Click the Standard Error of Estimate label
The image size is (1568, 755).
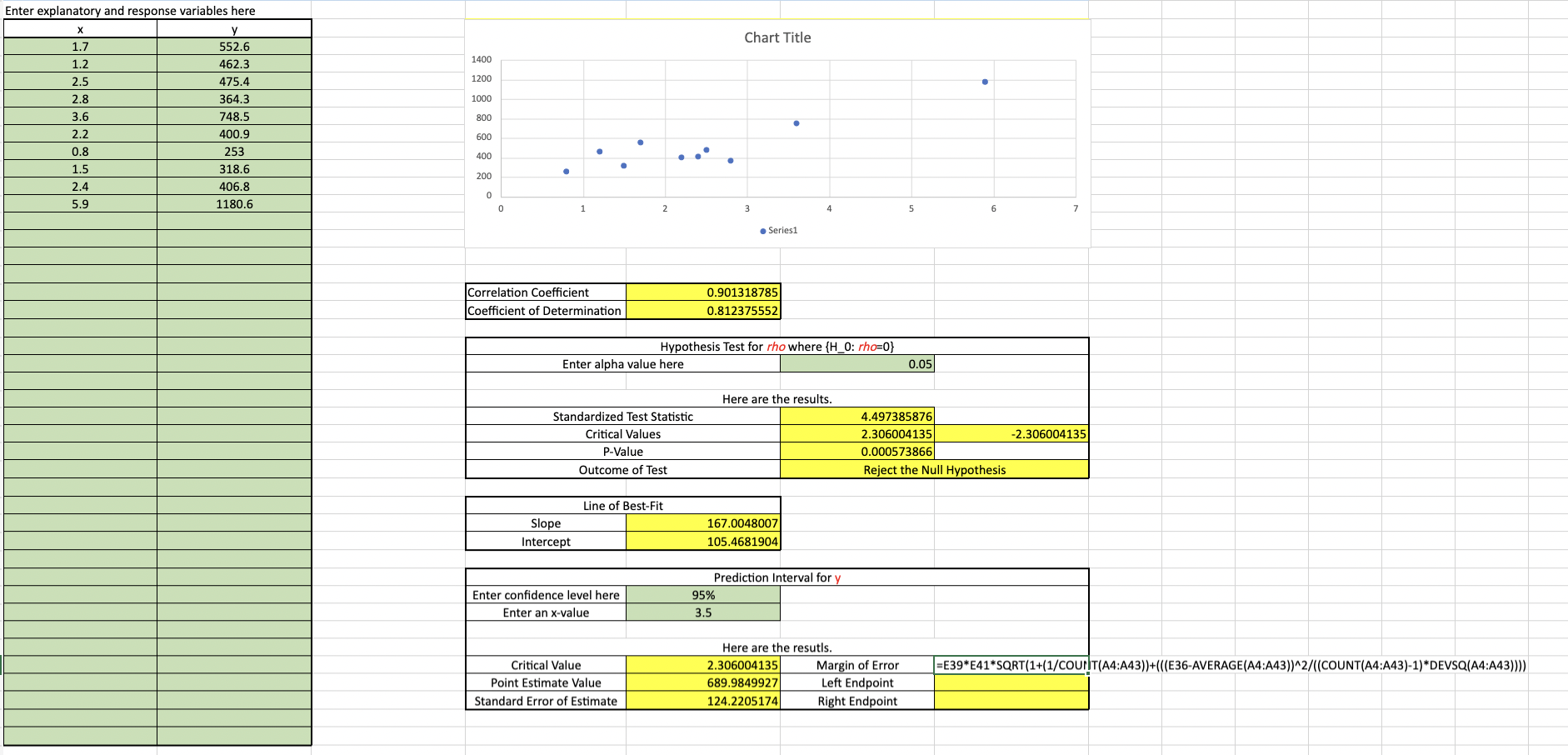point(546,701)
